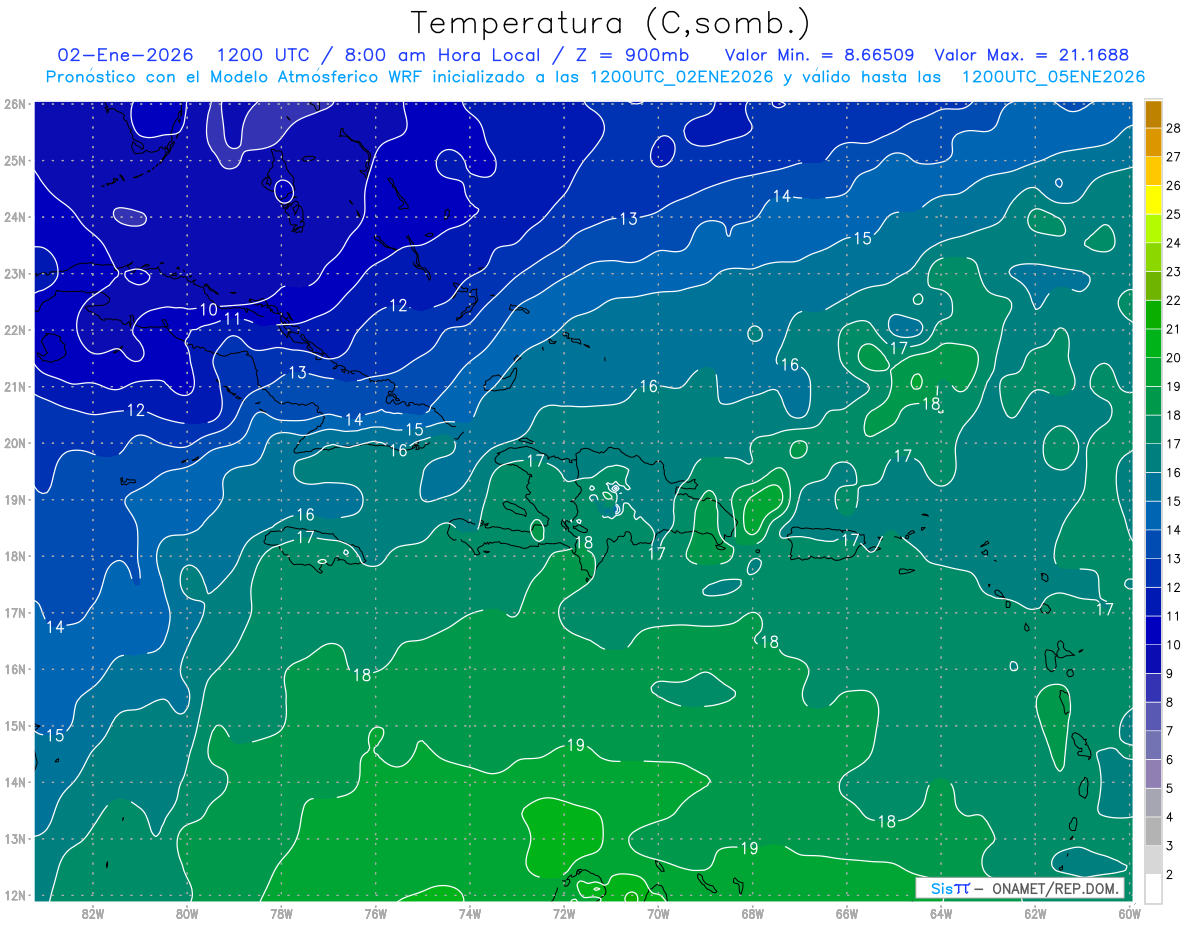Click longitude axis label "66W"

pyautogui.click(x=846, y=913)
